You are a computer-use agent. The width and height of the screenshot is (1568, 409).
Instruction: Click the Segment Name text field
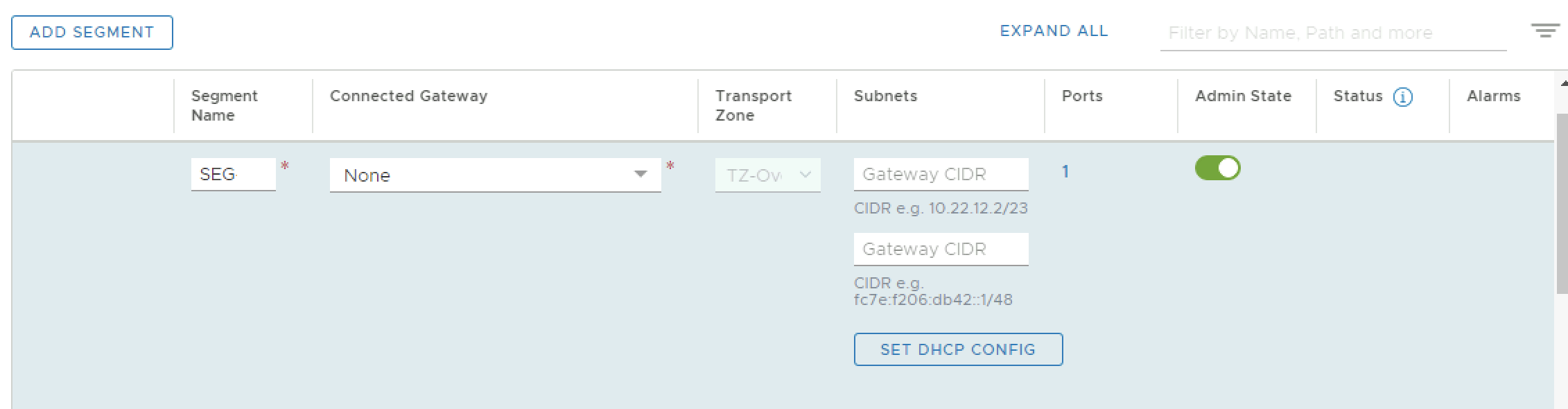tap(232, 174)
